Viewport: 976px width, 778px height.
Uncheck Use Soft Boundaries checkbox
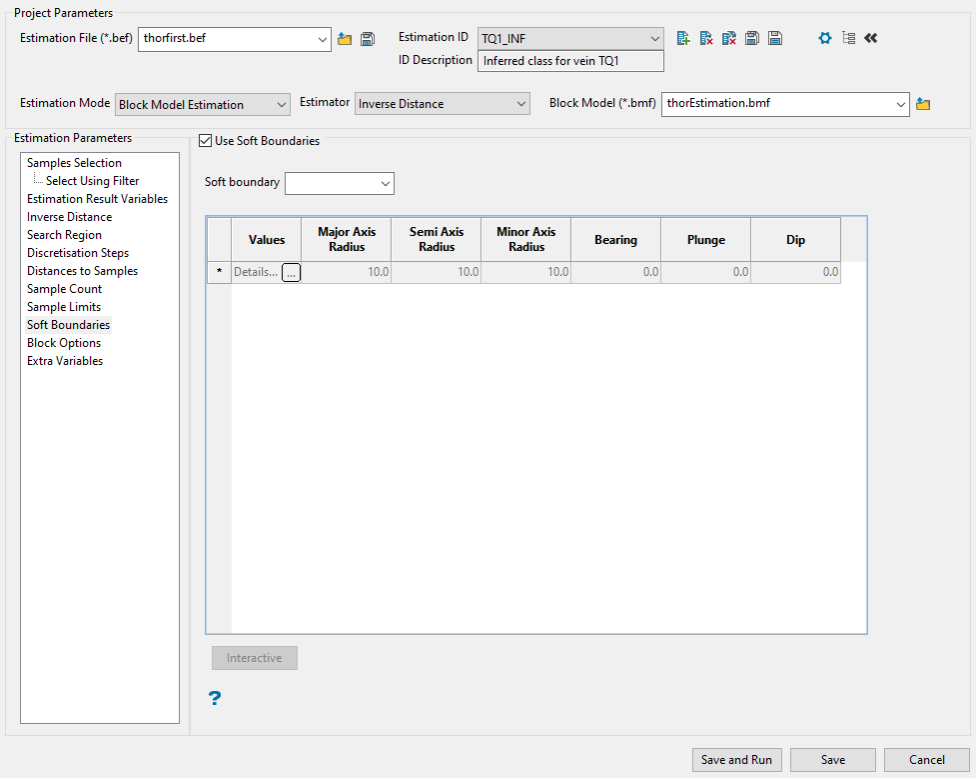point(206,141)
